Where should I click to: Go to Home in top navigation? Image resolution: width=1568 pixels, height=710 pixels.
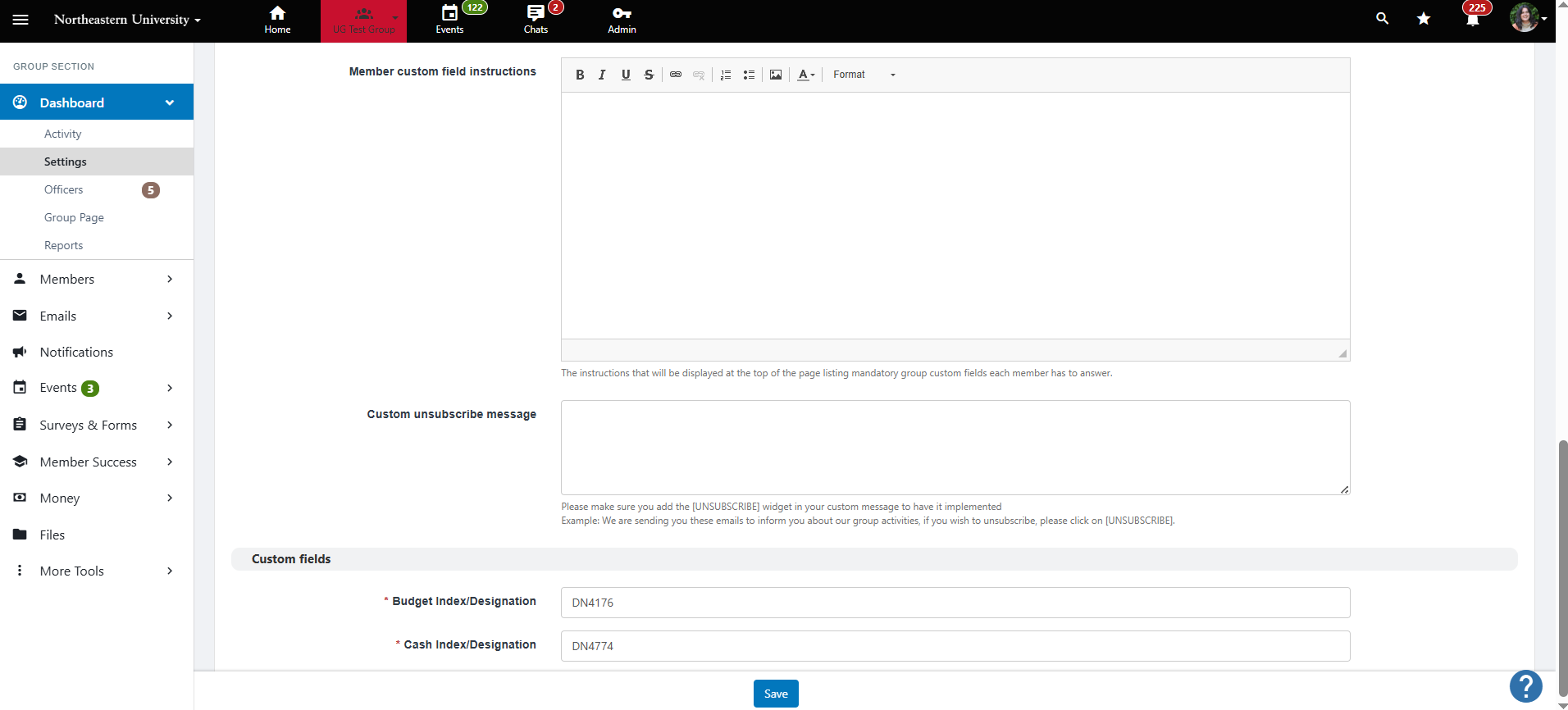277,20
